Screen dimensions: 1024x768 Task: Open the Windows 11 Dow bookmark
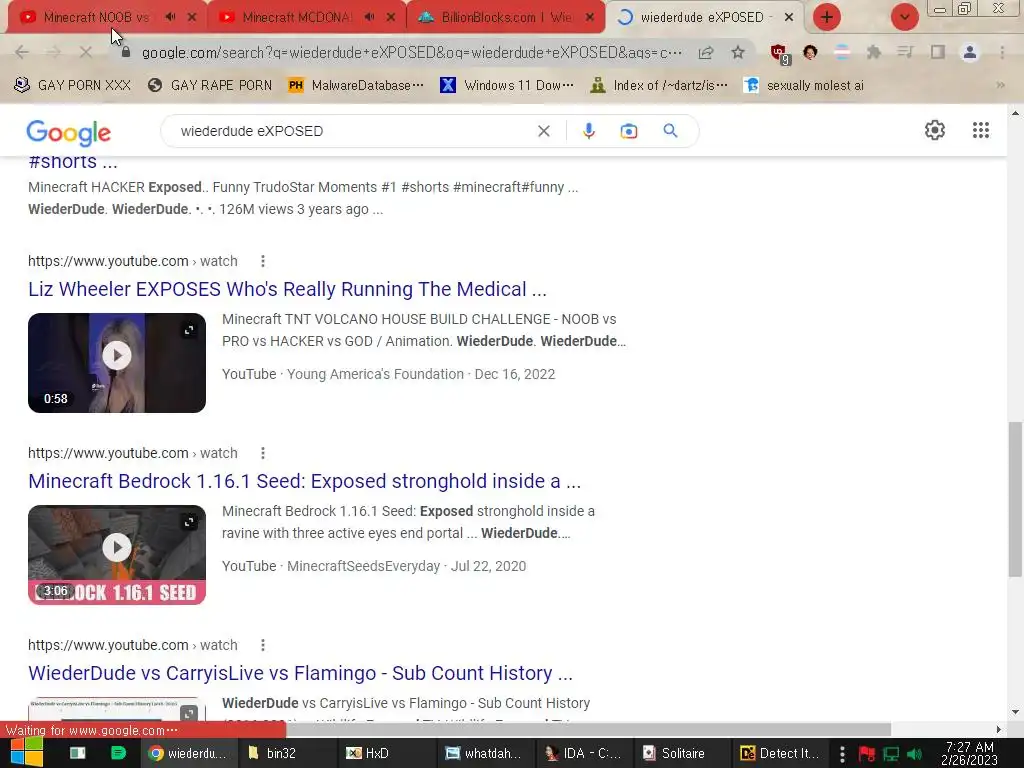pos(507,86)
